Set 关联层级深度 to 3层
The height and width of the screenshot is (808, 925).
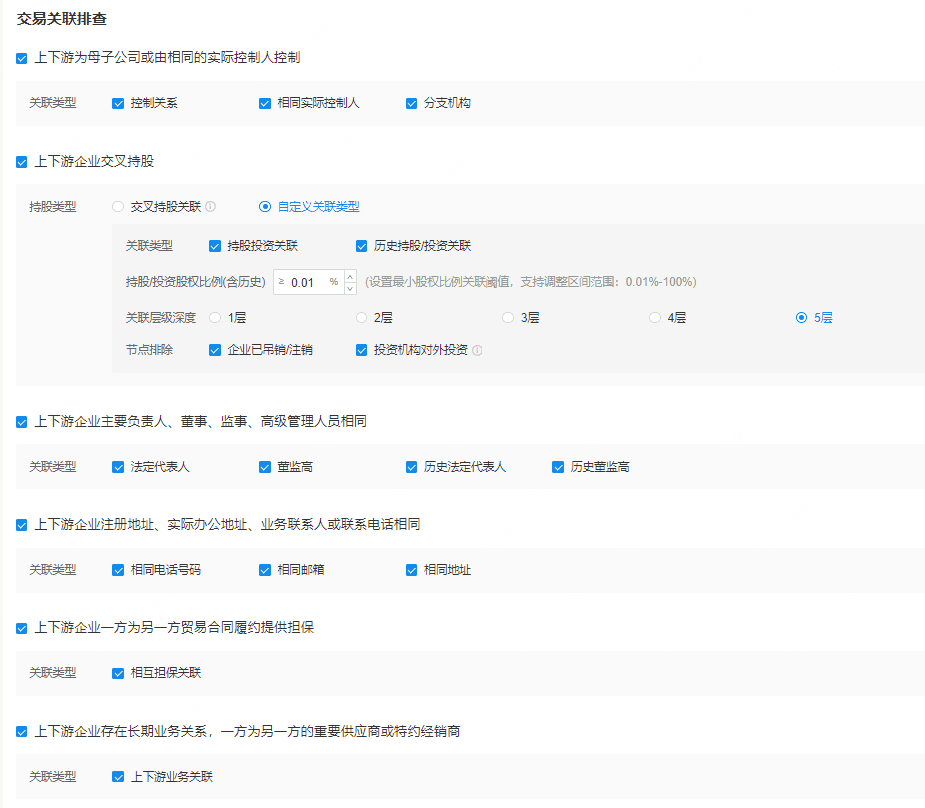click(508, 318)
